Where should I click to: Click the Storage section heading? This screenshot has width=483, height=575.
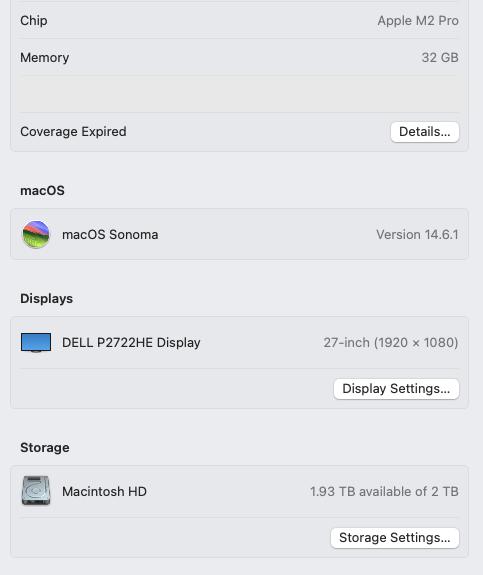45,447
